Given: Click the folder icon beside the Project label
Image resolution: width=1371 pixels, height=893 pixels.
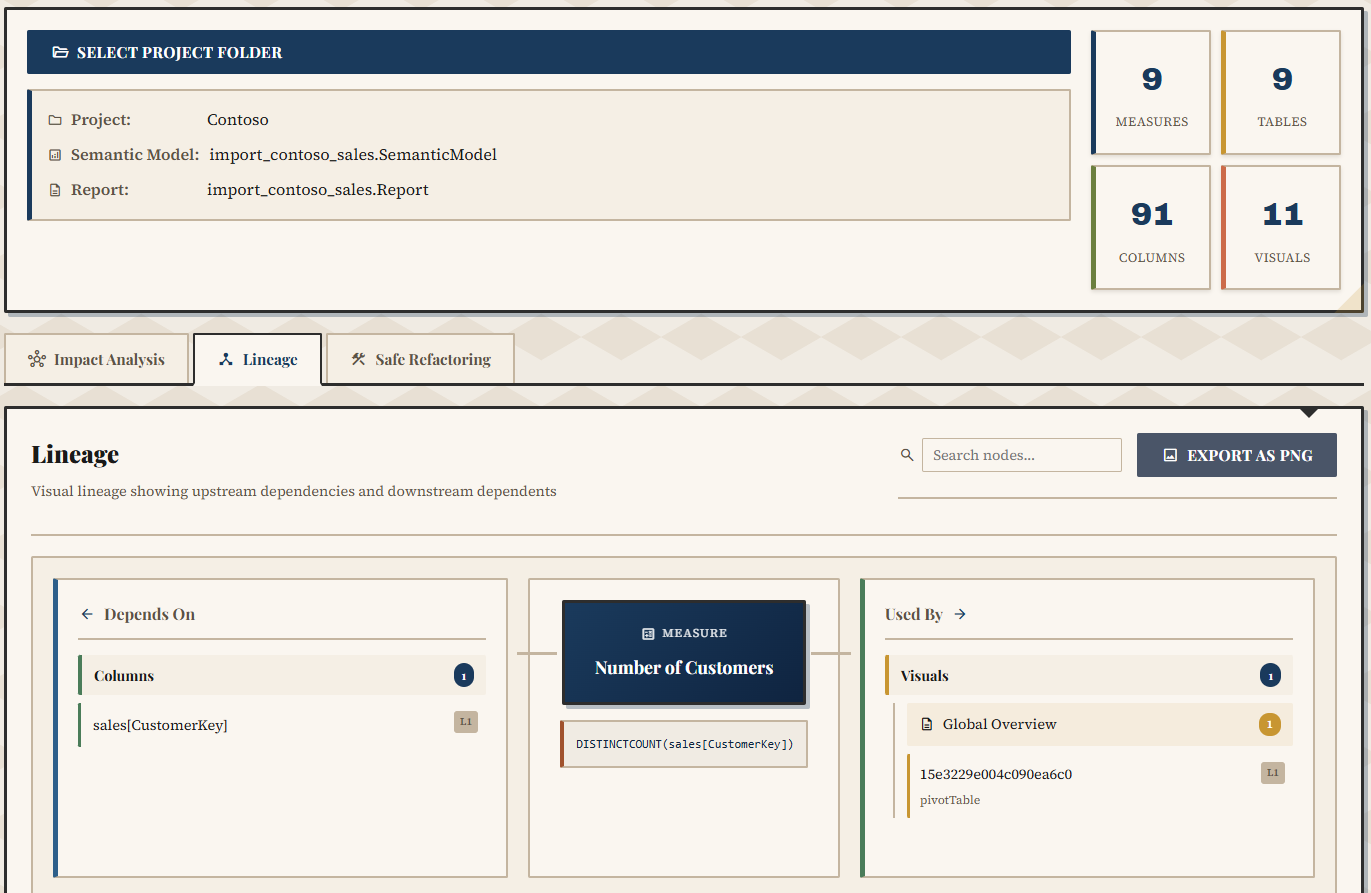Looking at the screenshot, I should tap(55, 119).
